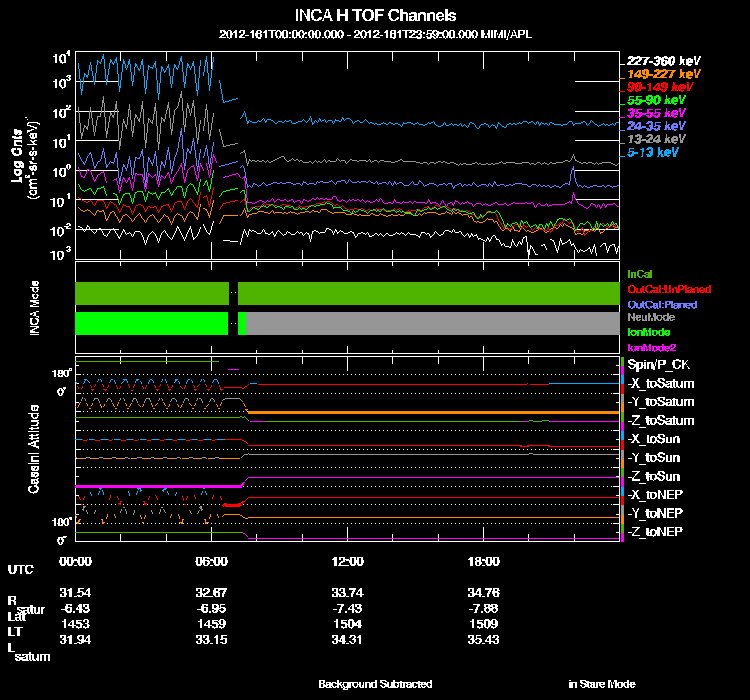The image size is (750, 700).
Task: Click the Spin/P_CK attitude label
Action: (659, 365)
